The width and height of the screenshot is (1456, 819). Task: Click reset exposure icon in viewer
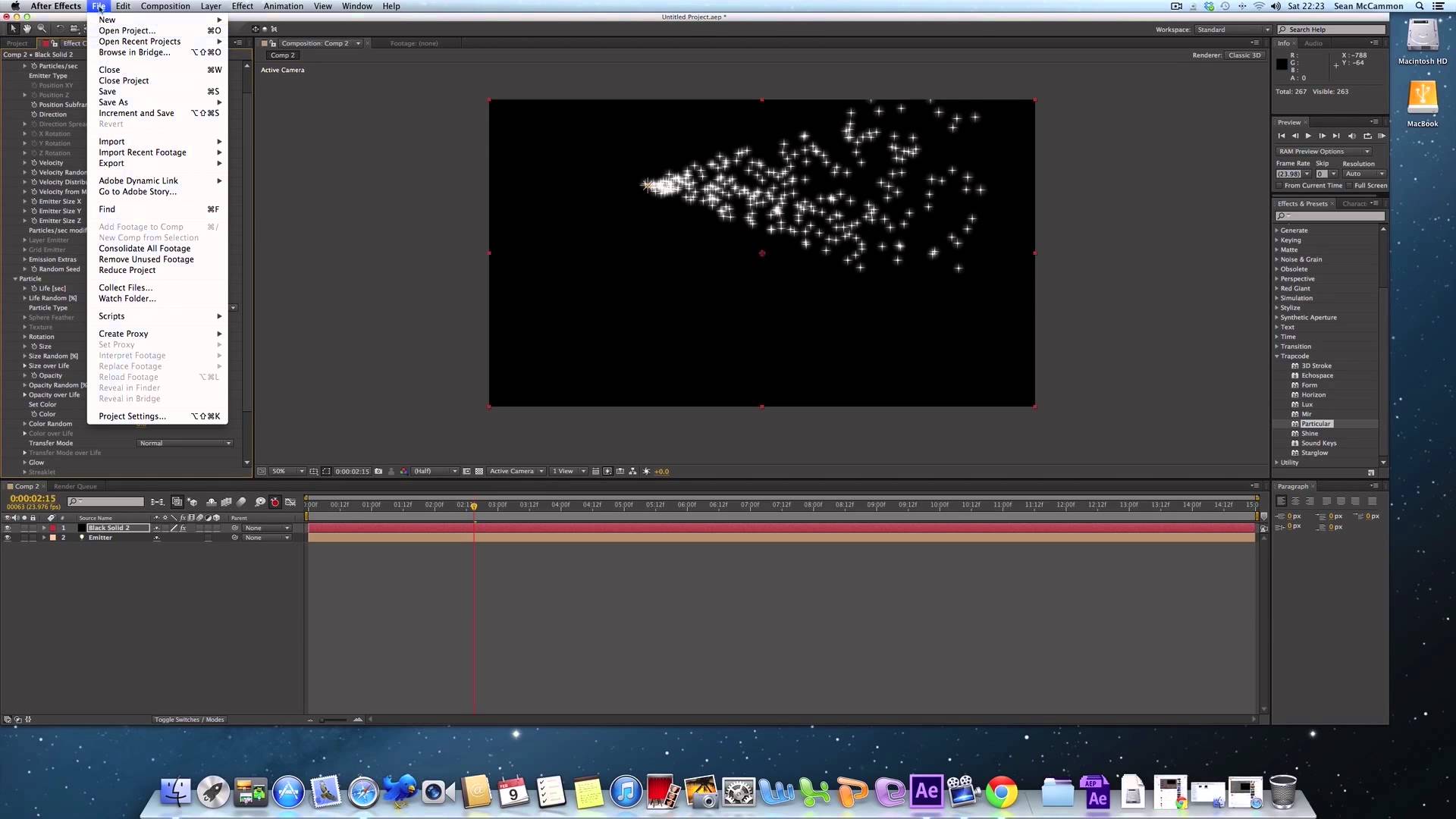(x=646, y=471)
